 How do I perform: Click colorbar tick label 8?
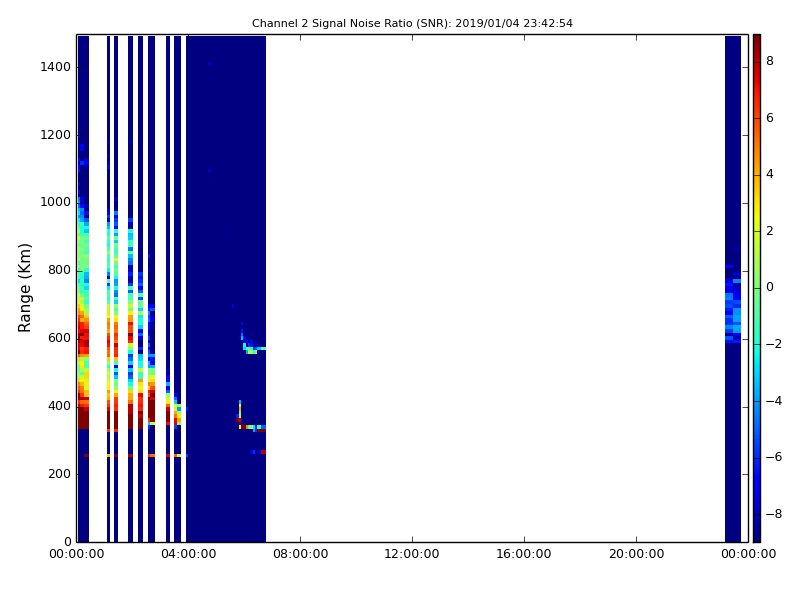tap(770, 61)
